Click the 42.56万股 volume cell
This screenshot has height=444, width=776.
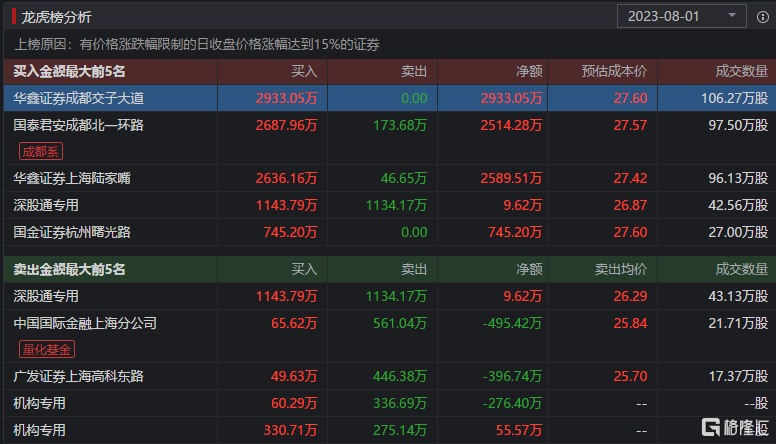tap(738, 205)
